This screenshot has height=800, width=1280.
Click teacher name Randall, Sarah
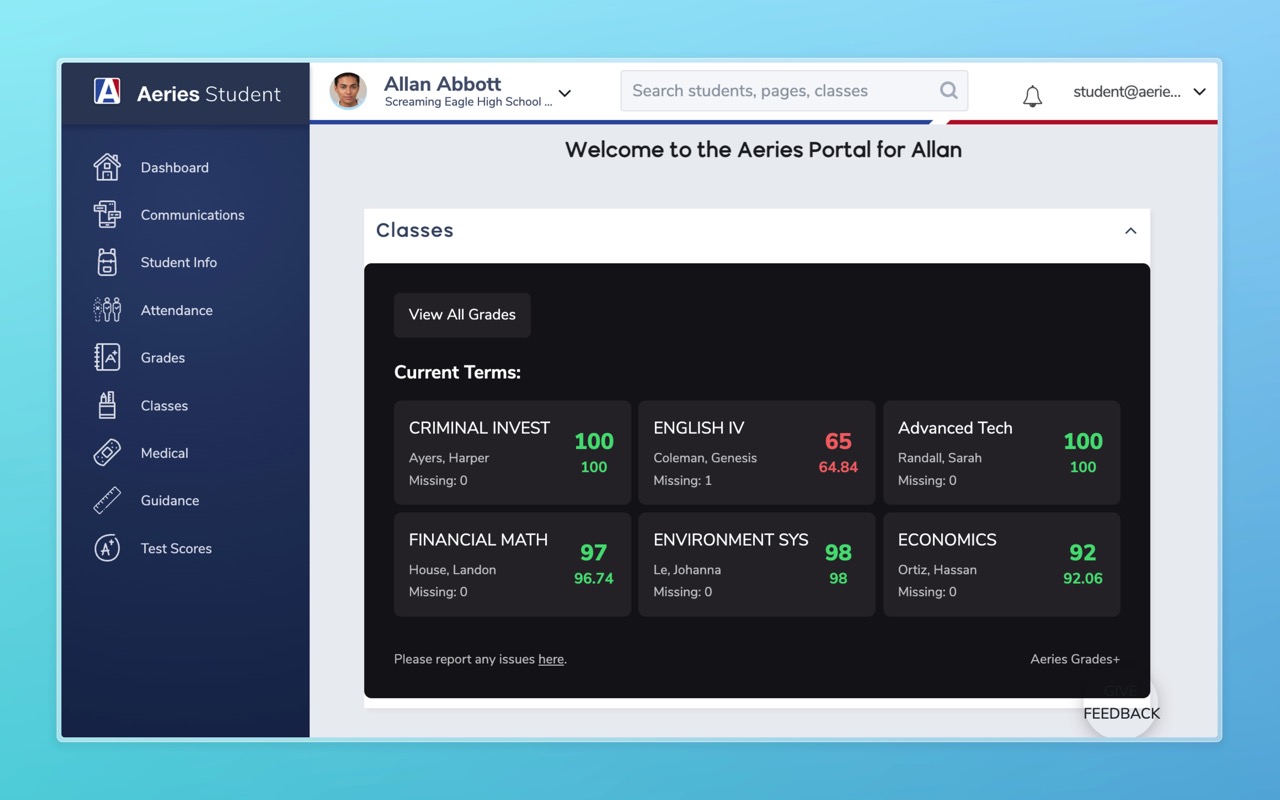click(x=940, y=458)
